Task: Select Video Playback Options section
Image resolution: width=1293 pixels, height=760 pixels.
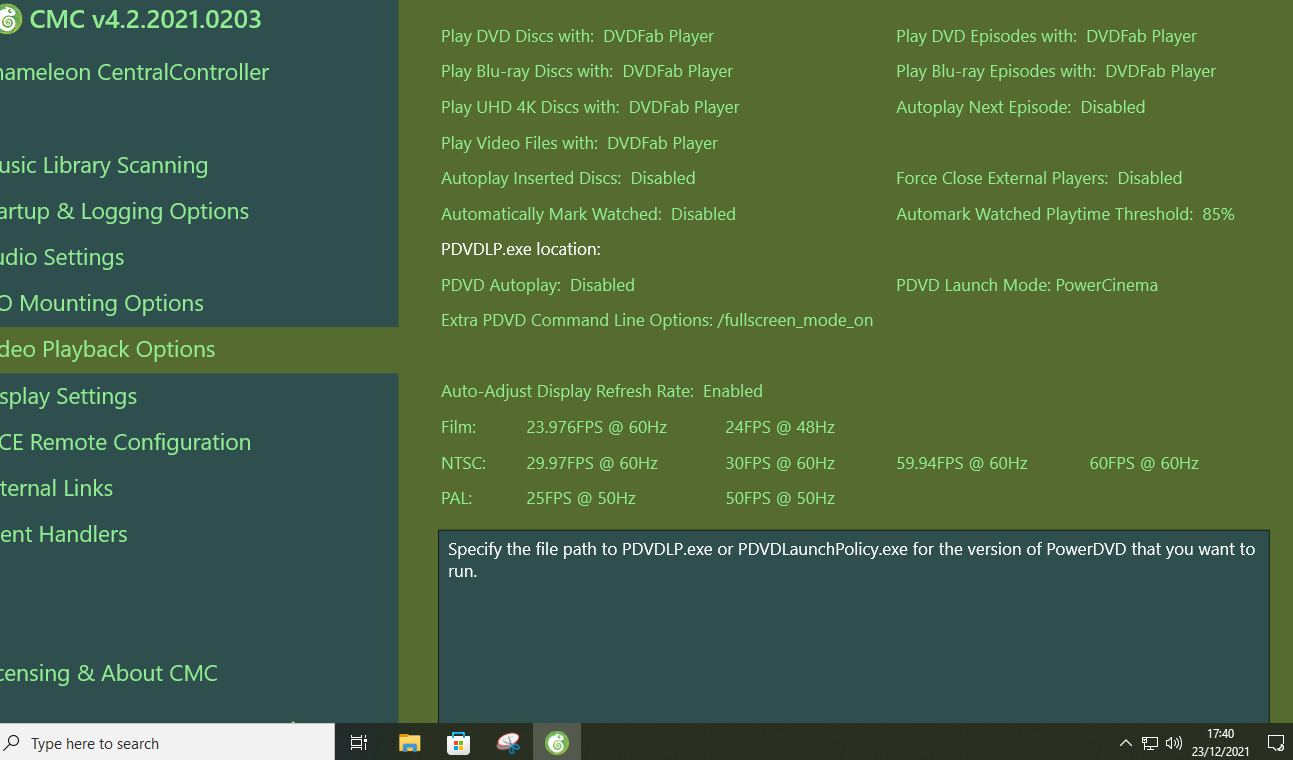Action: 199,349
